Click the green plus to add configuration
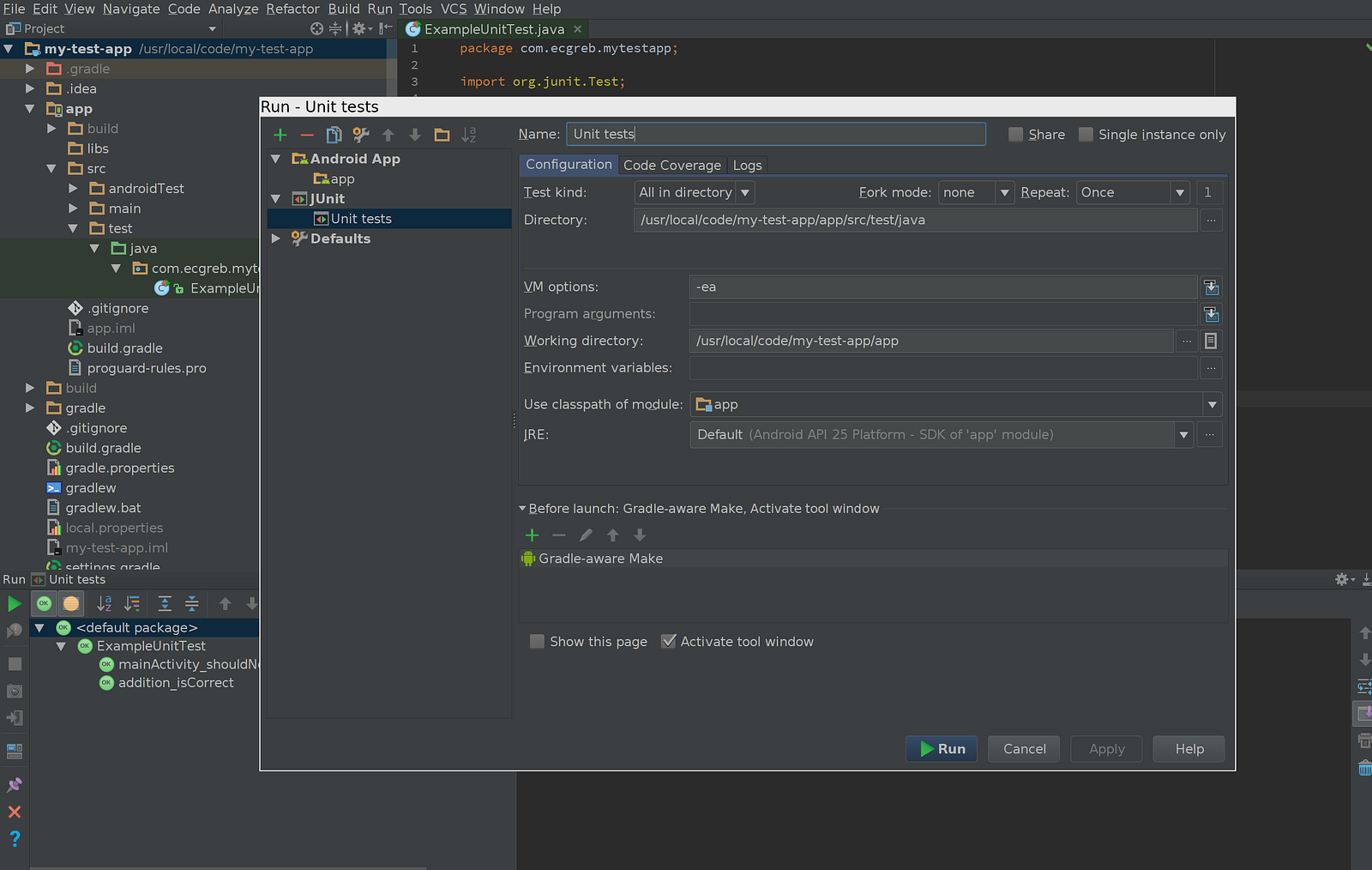This screenshot has width=1372, height=870. [280, 135]
